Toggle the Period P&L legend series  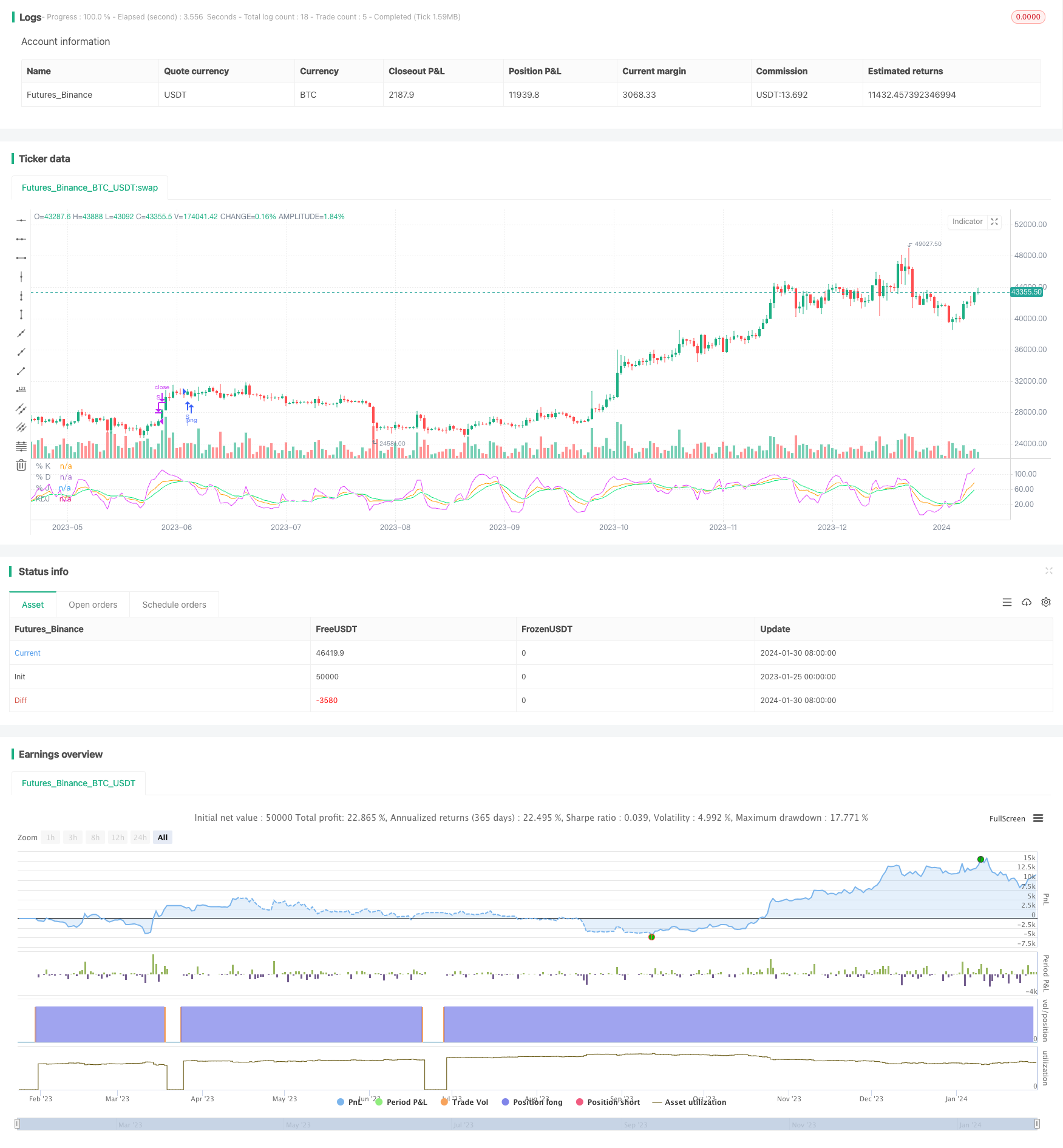(x=401, y=1102)
